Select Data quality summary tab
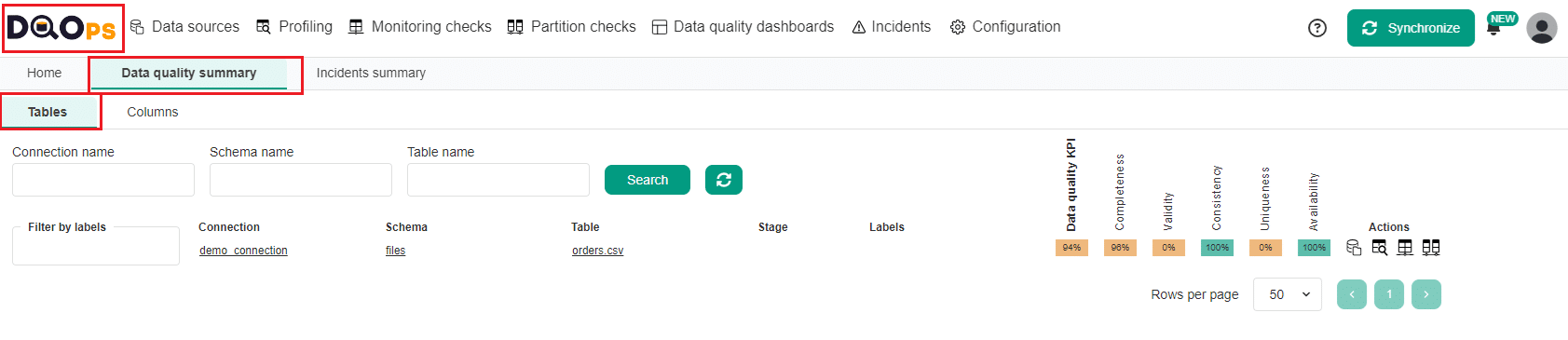Screen dimensions: 1568x340 [189, 73]
